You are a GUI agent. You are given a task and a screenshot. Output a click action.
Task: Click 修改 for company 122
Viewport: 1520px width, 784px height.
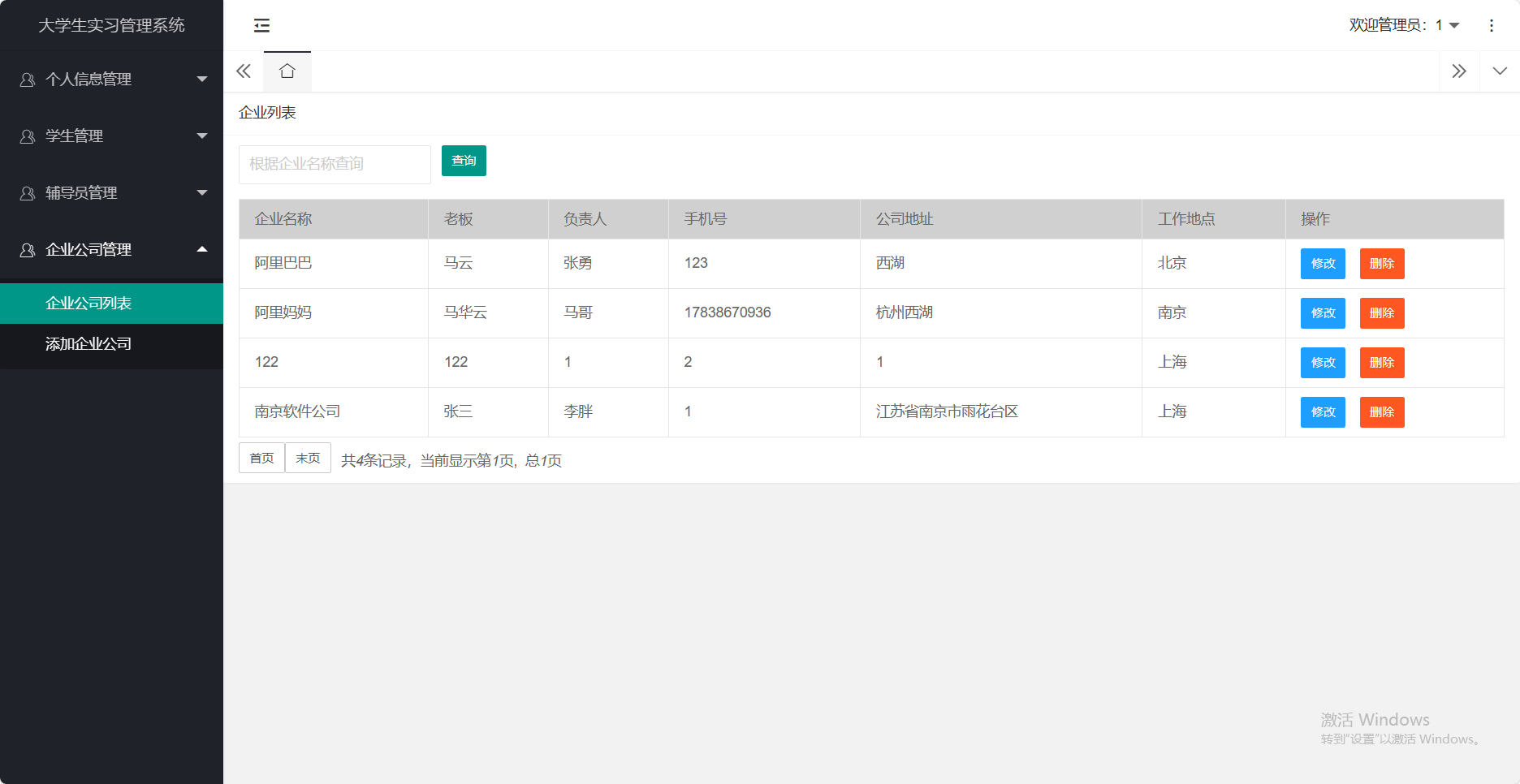[x=1323, y=363]
